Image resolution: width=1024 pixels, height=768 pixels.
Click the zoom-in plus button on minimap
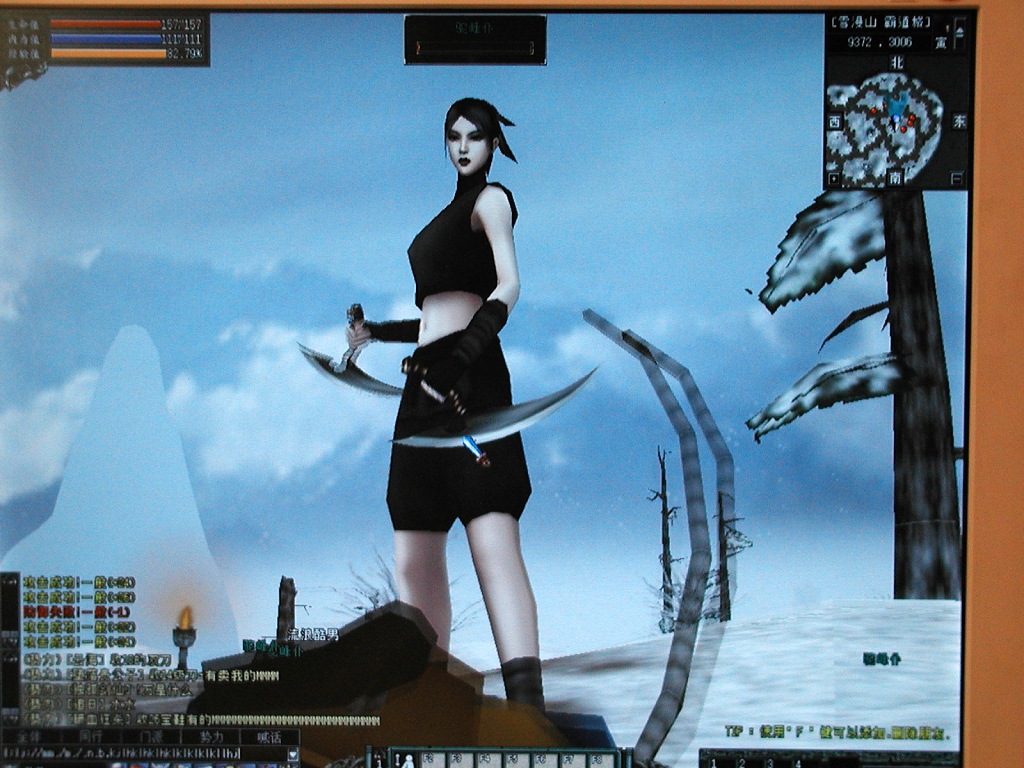[834, 179]
